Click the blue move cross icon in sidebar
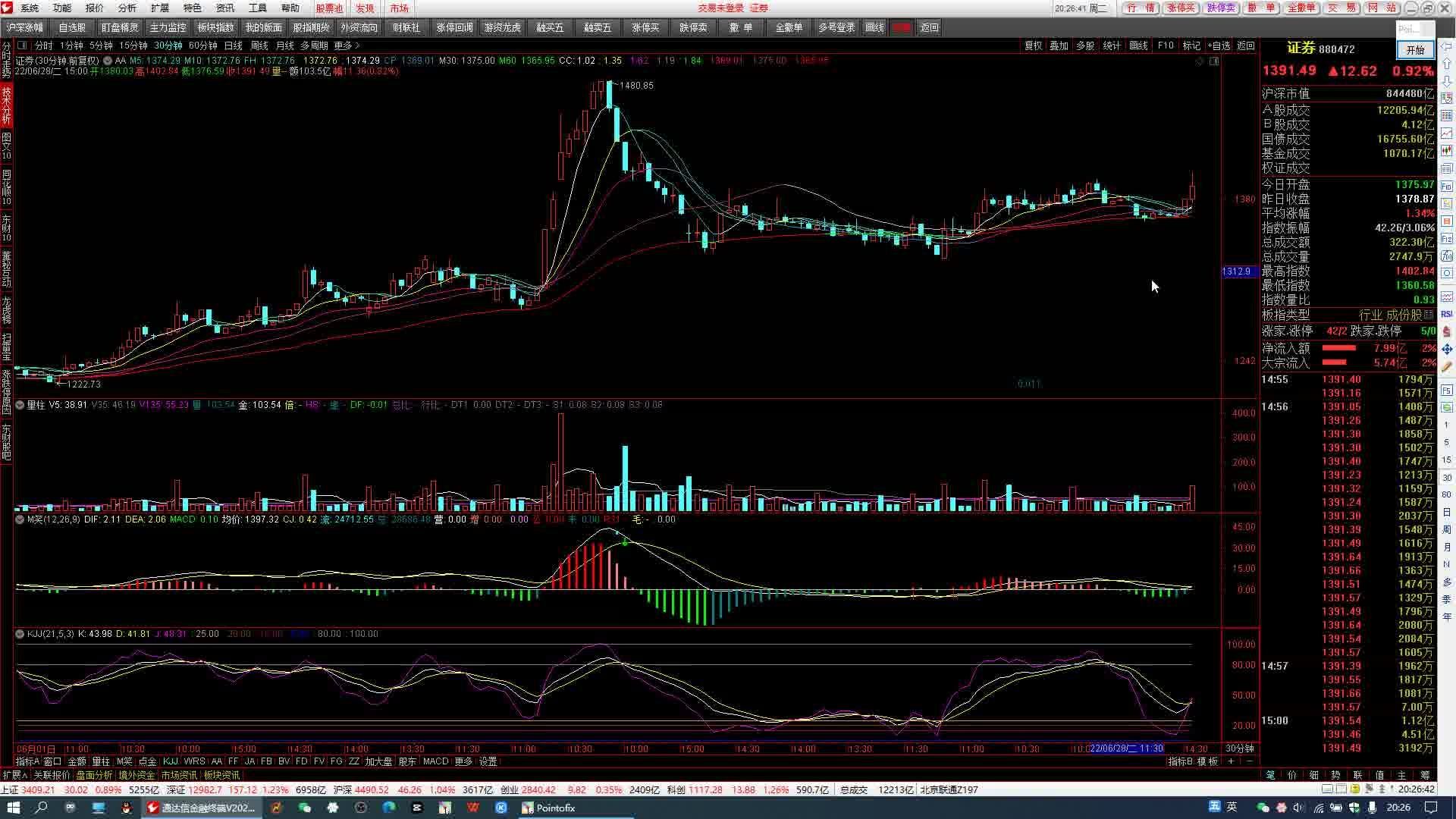 click(1447, 349)
